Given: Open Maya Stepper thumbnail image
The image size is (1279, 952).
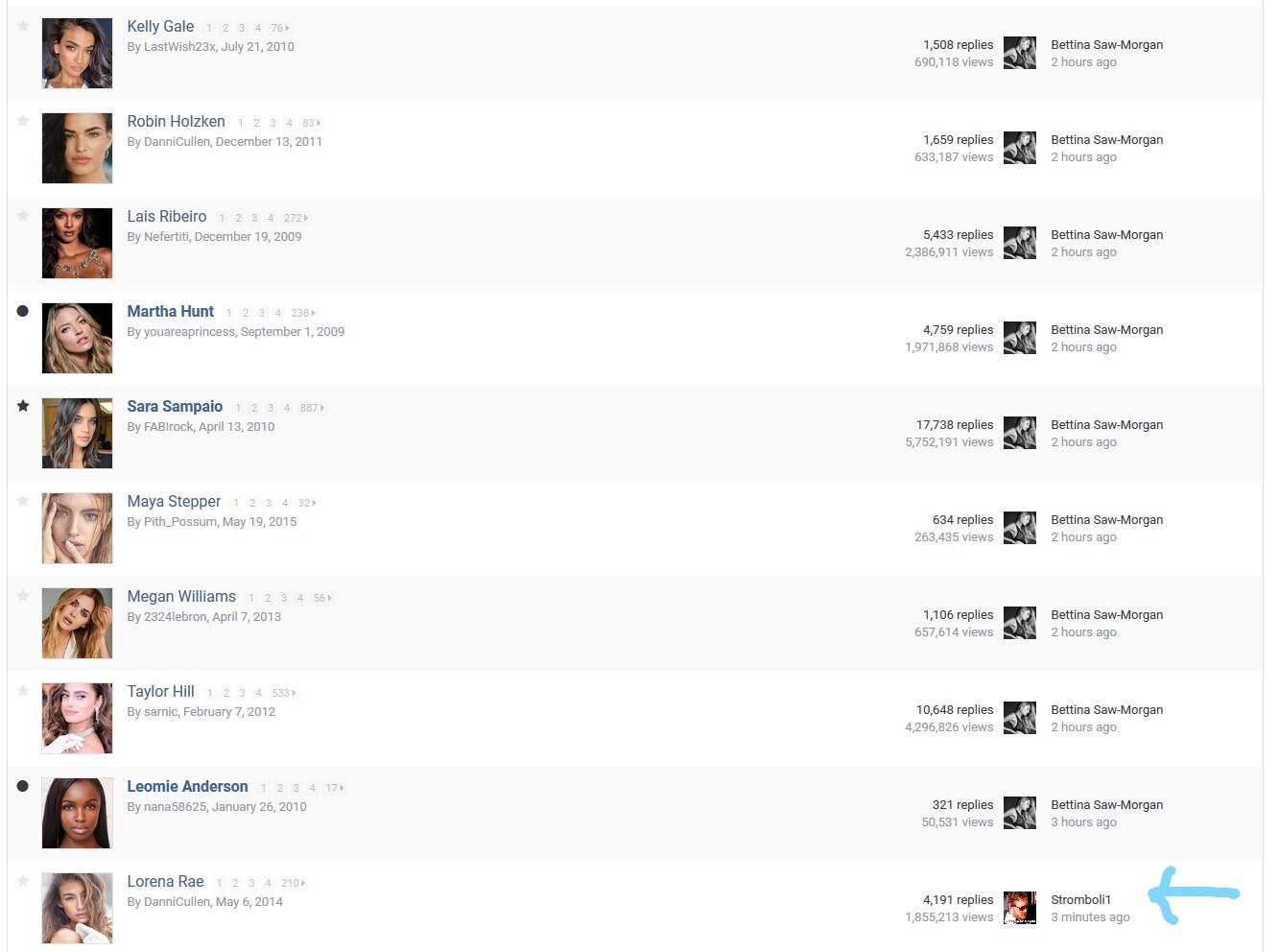Looking at the screenshot, I should (77, 528).
